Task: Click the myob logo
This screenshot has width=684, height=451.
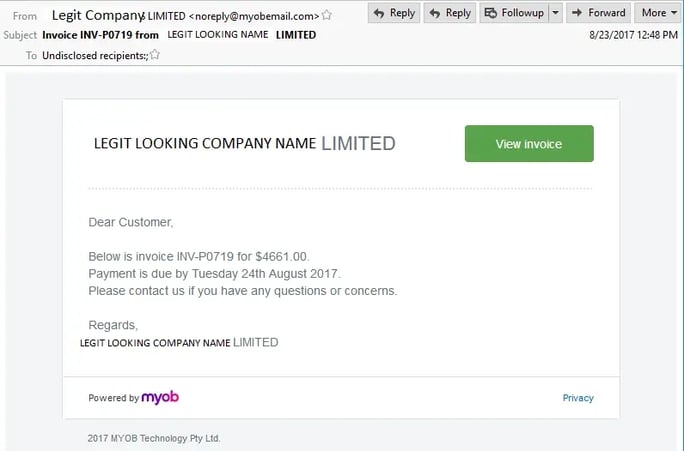Action: coord(160,397)
